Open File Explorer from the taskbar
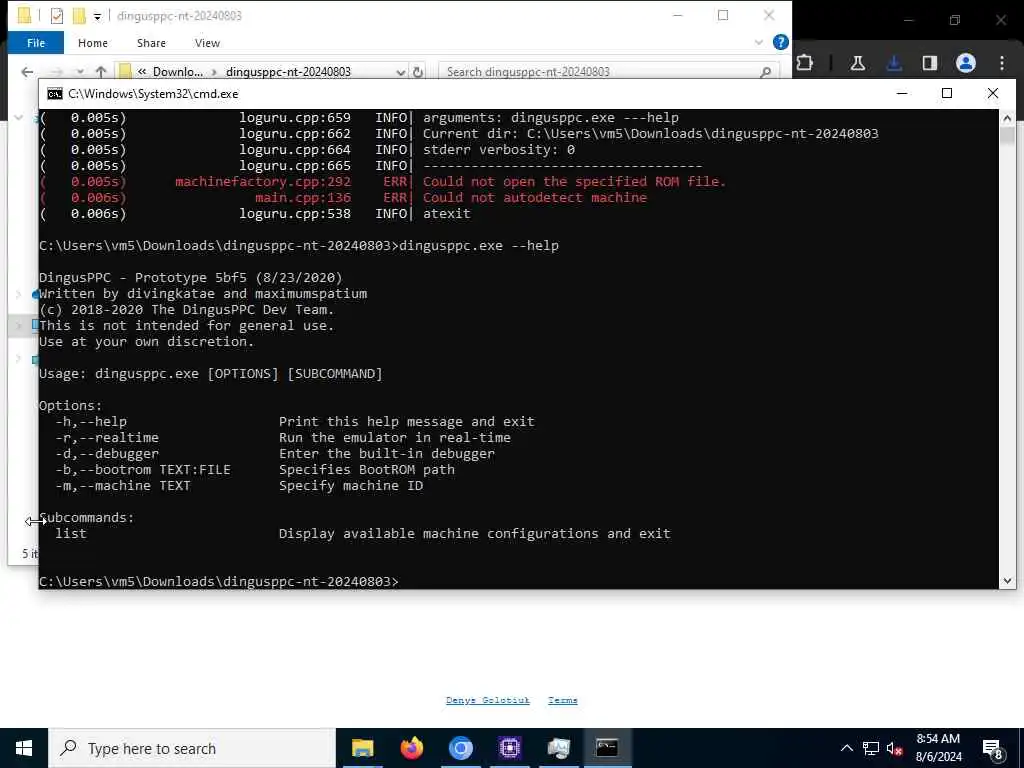 362,748
